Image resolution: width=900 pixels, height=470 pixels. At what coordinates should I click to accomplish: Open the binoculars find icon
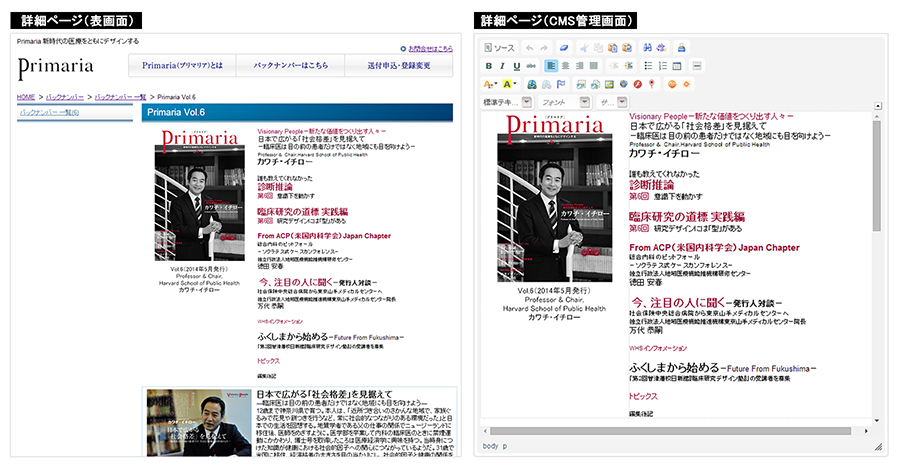(647, 48)
